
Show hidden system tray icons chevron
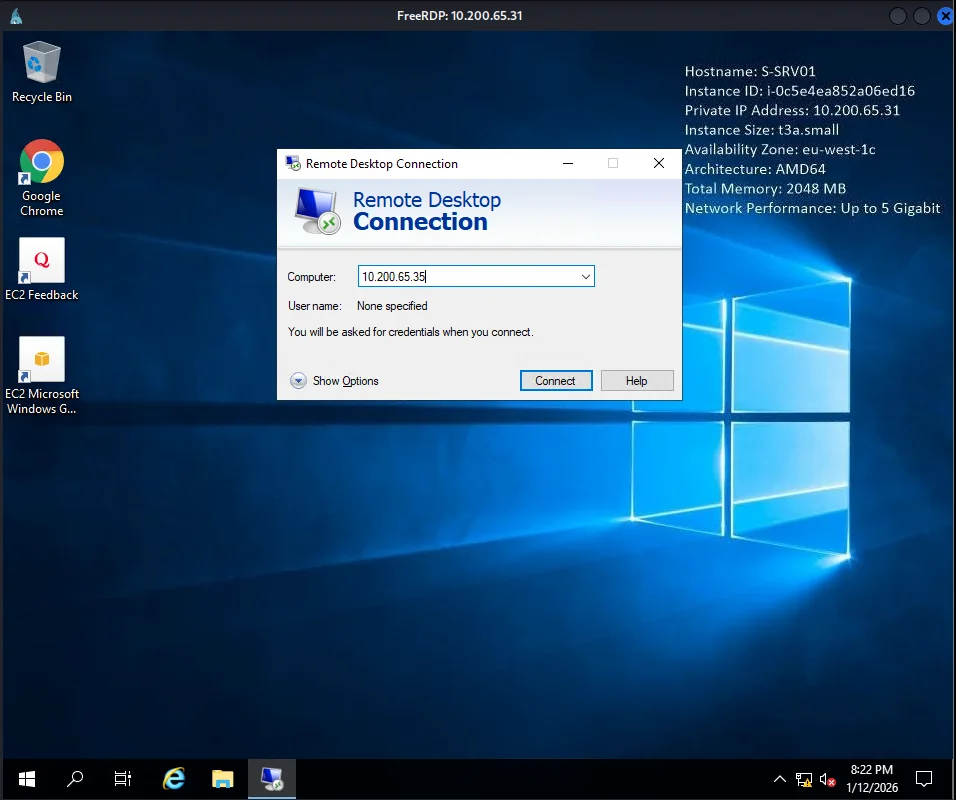[780, 779]
